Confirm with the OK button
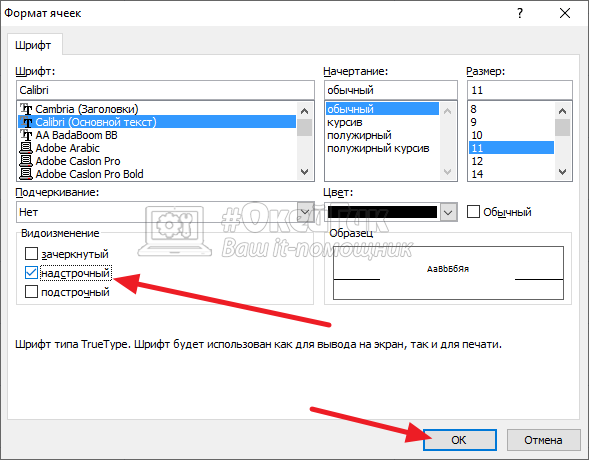Screen dimensions: 589x460 460,440
